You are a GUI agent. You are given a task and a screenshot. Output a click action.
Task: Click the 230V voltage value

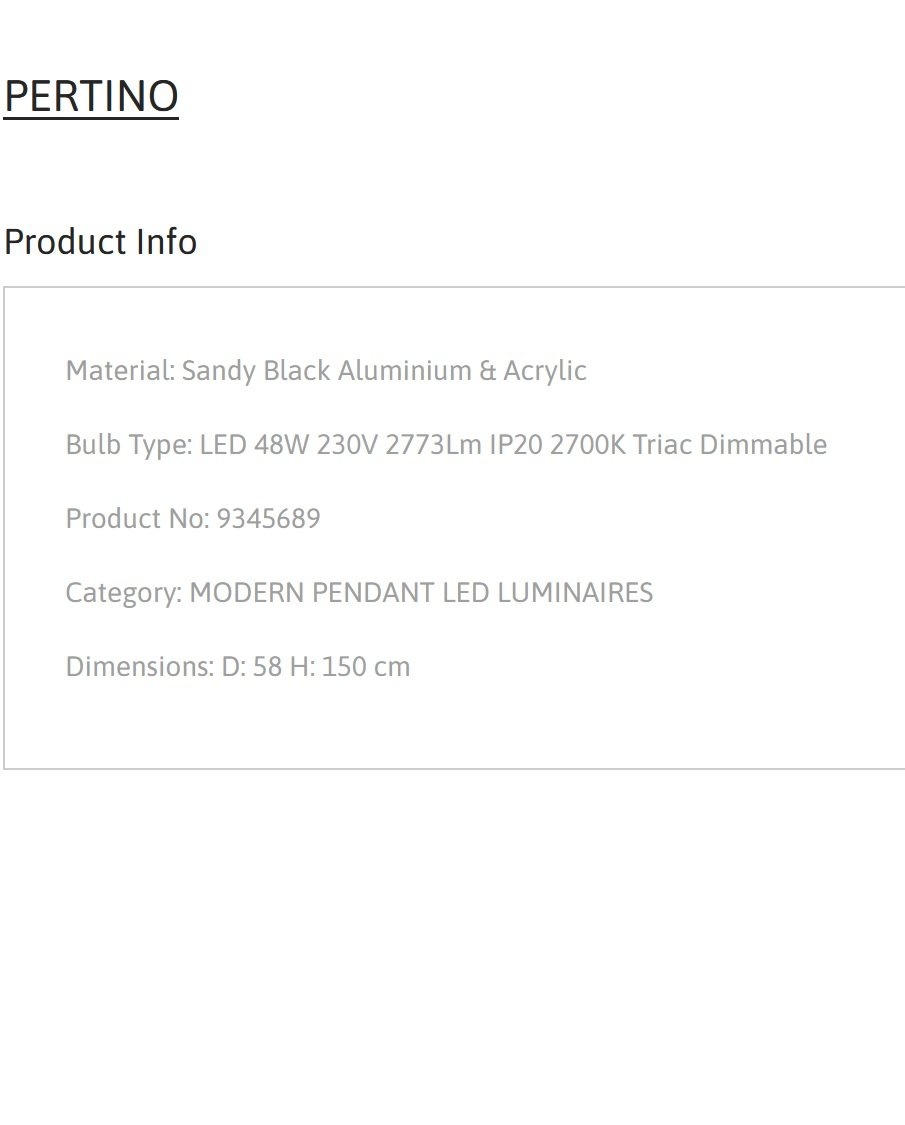point(347,445)
